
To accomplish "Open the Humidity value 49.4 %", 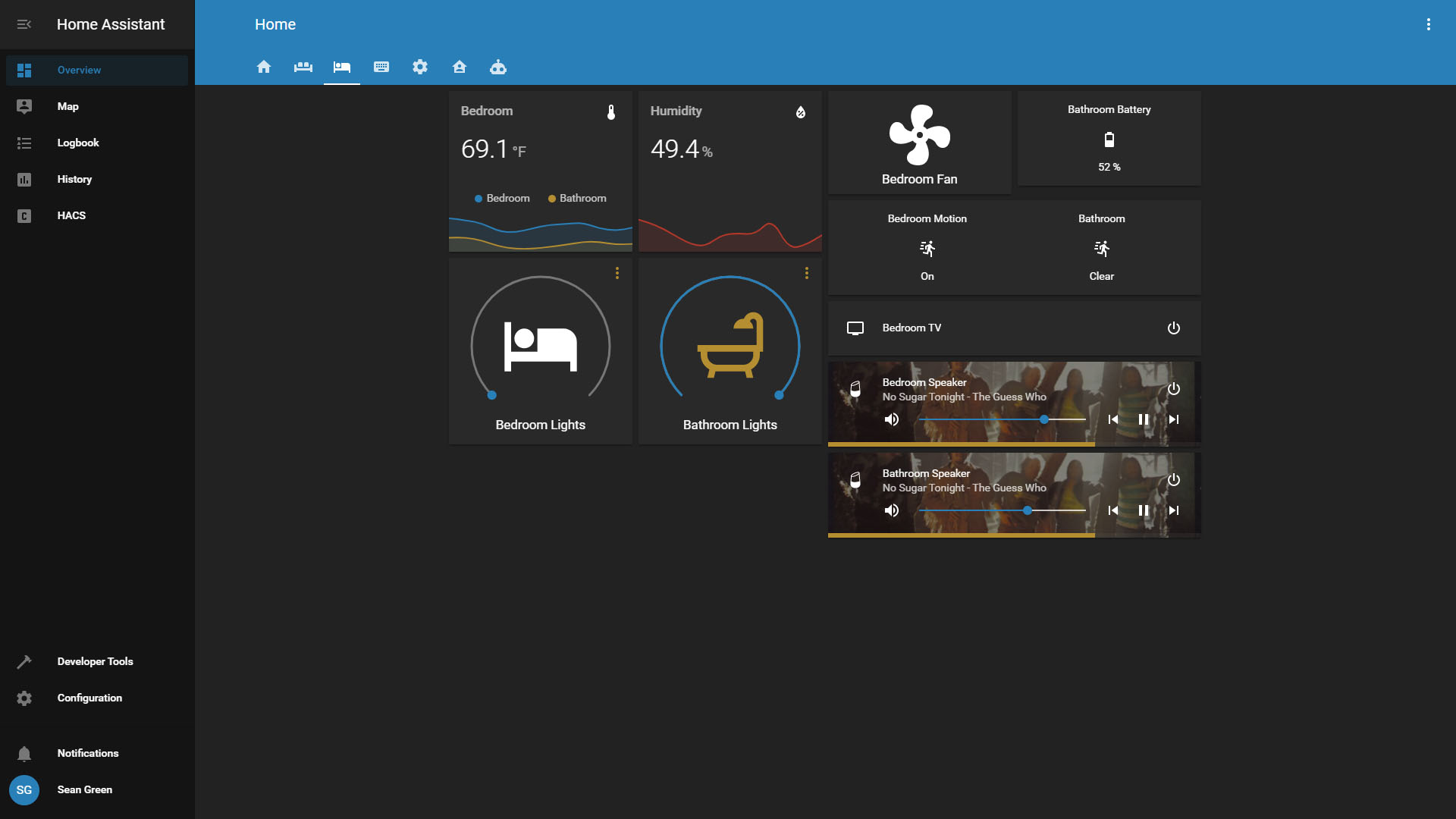I will [x=681, y=149].
